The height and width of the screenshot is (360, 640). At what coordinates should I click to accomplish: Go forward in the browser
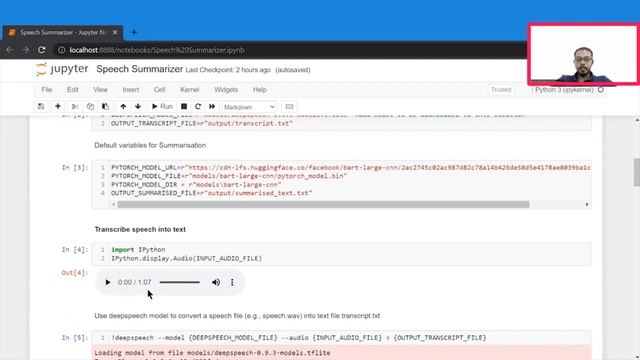[25, 50]
